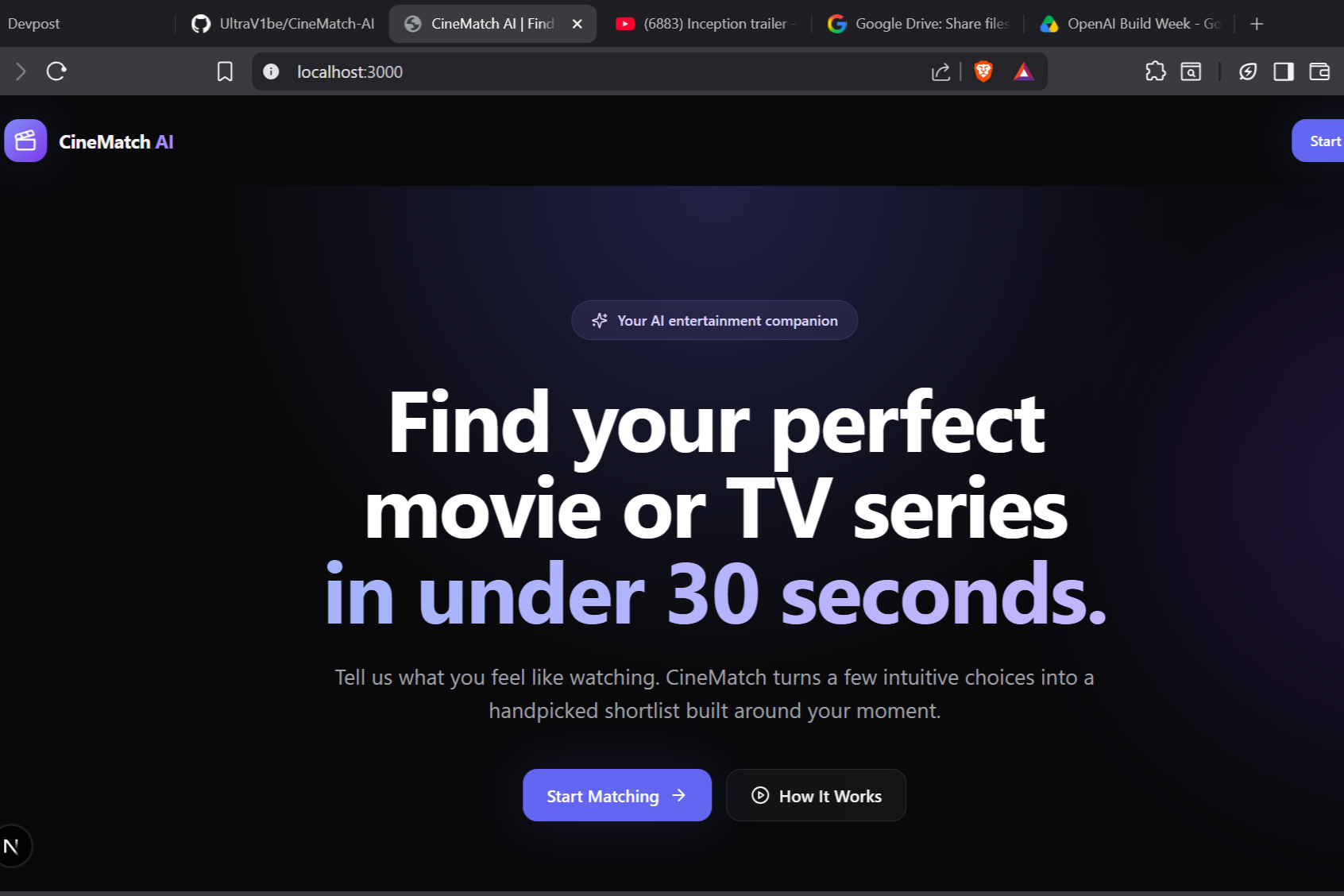Click the How It Works button
Image resolution: width=1344 pixels, height=896 pixels.
pos(816,795)
